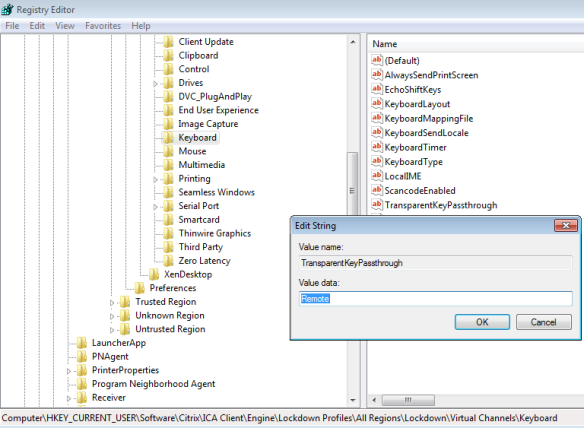The width and height of the screenshot is (584, 428).
Task: Expand the Unknown Region node
Action: tap(112, 316)
